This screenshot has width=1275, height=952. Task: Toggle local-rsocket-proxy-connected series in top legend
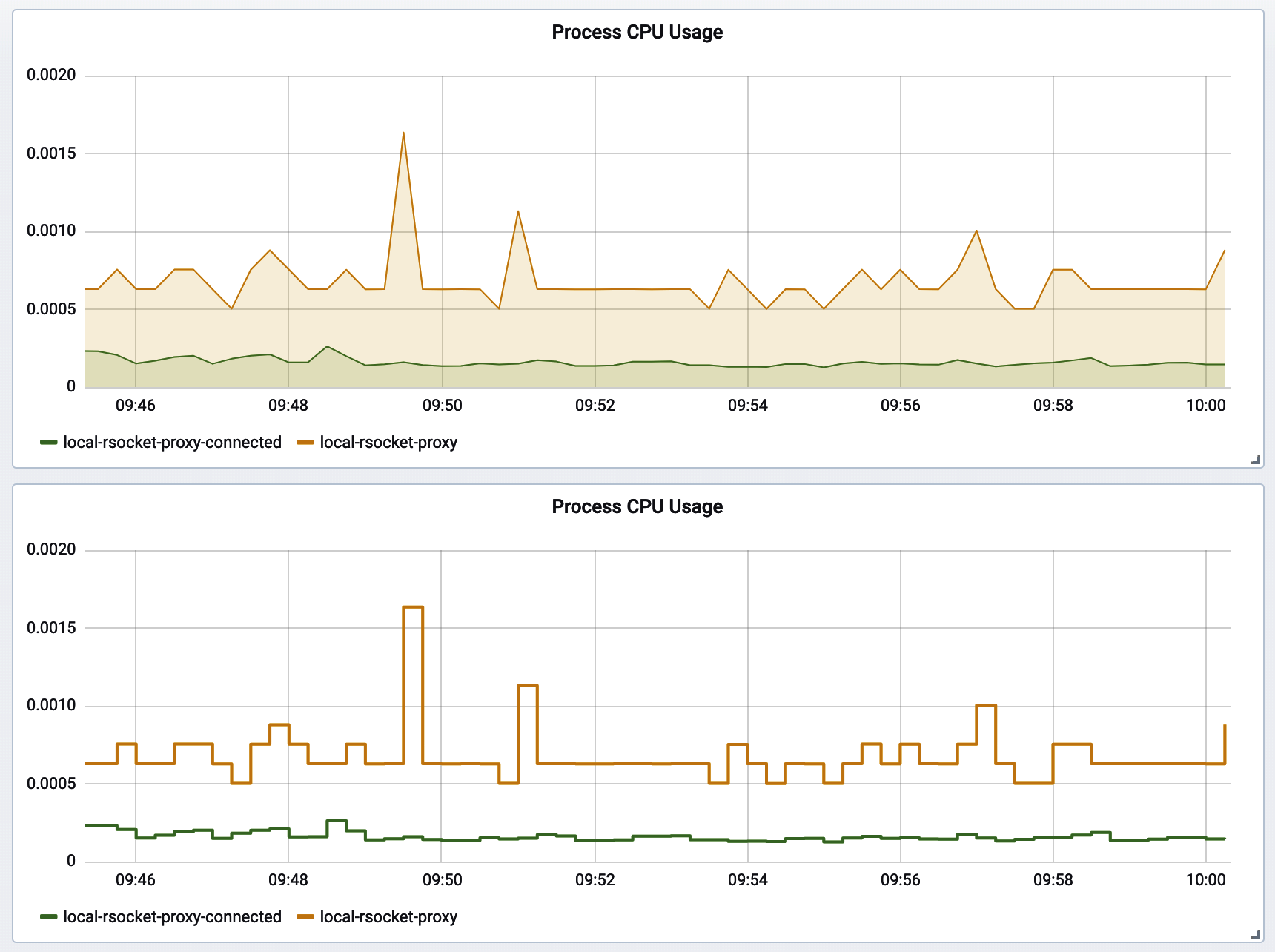click(x=172, y=443)
